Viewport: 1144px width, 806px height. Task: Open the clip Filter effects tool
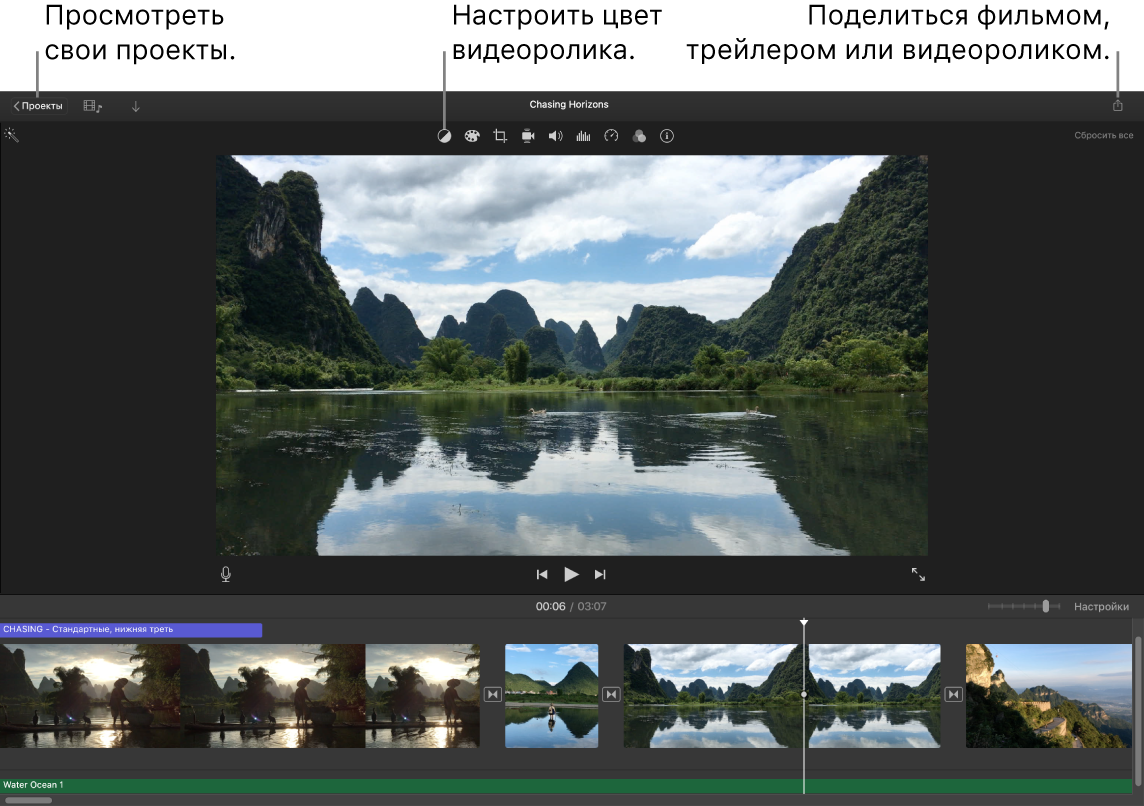coord(640,136)
